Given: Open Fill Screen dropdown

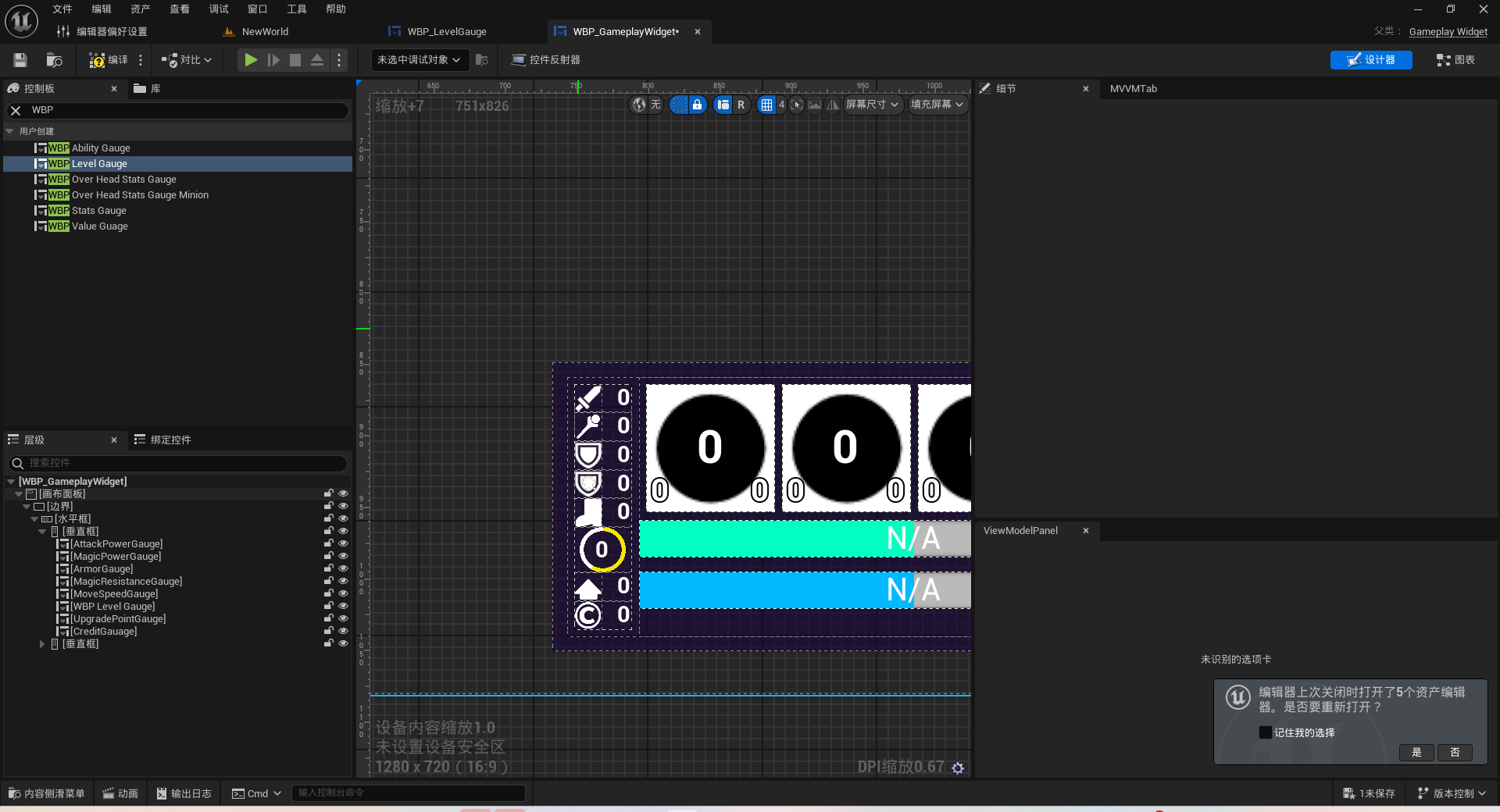Looking at the screenshot, I should 937,105.
